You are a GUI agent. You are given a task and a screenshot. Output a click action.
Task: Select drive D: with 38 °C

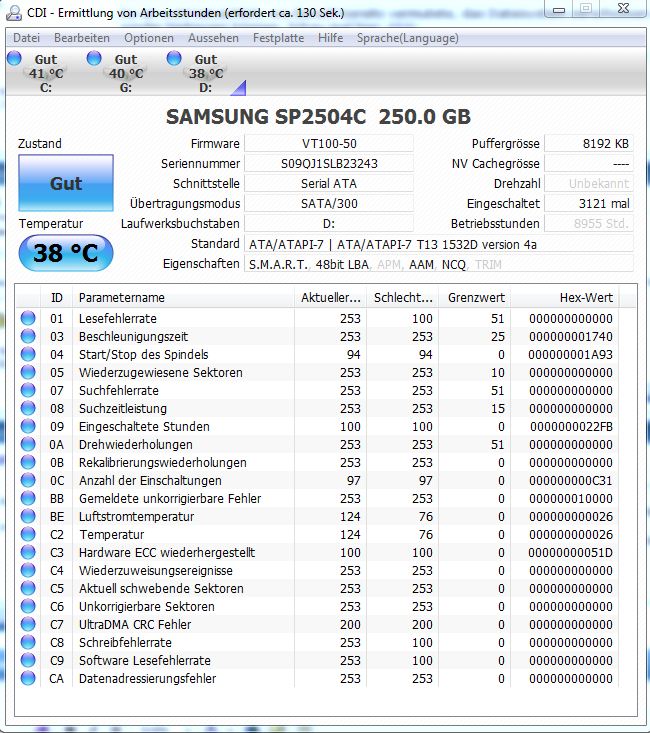(206, 73)
